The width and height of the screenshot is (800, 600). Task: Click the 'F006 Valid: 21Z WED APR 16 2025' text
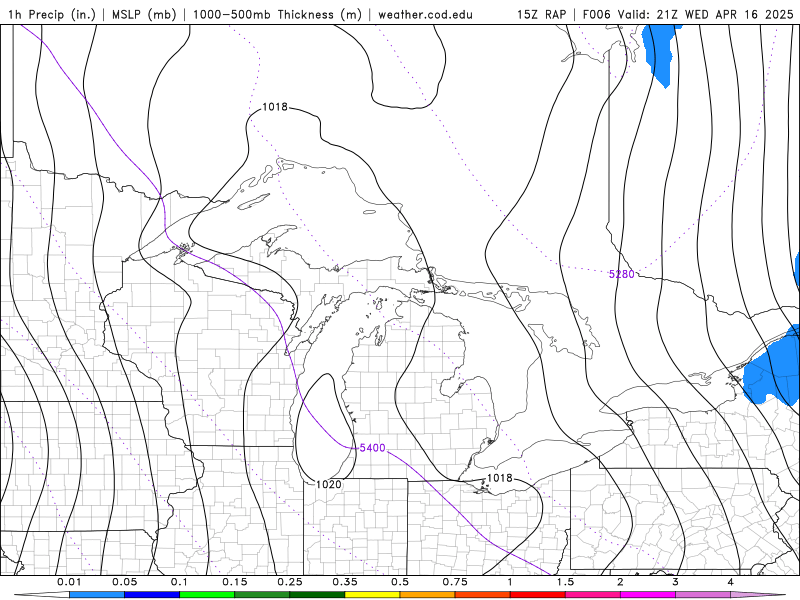(688, 14)
